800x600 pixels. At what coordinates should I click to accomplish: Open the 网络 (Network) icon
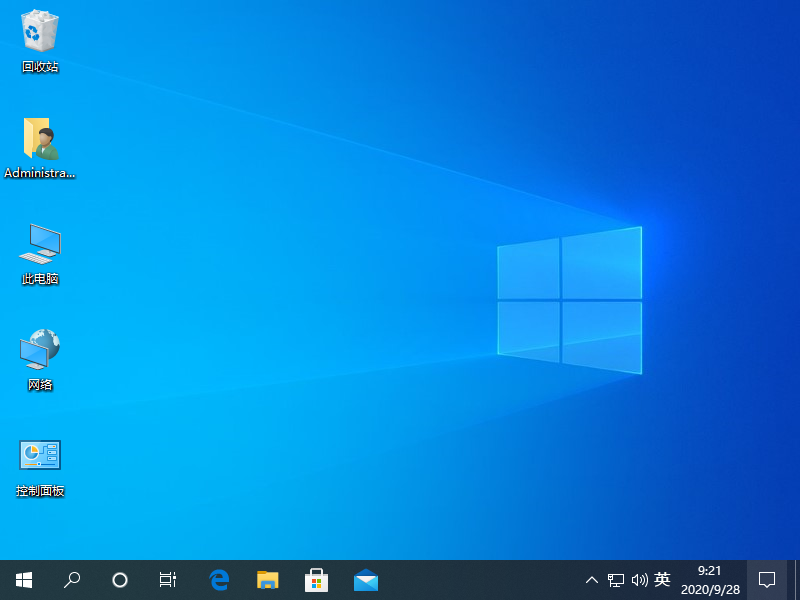point(40,352)
